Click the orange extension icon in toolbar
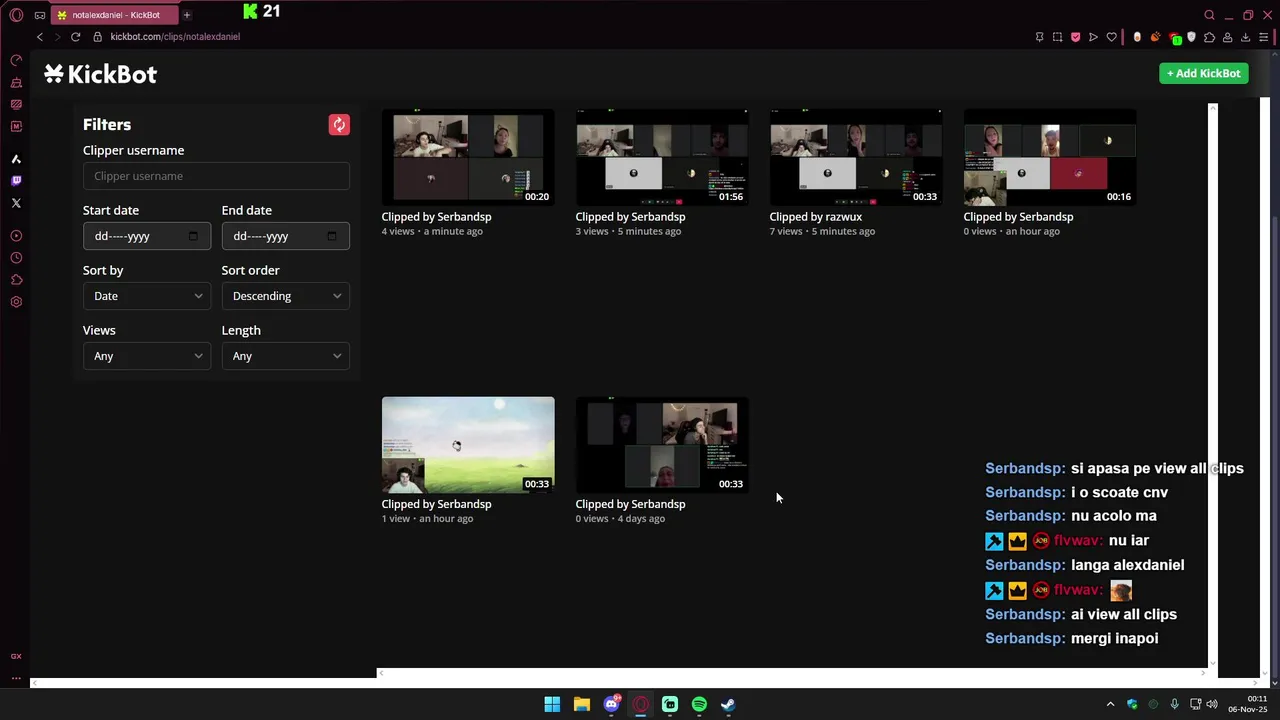1280x720 pixels. point(1155,37)
